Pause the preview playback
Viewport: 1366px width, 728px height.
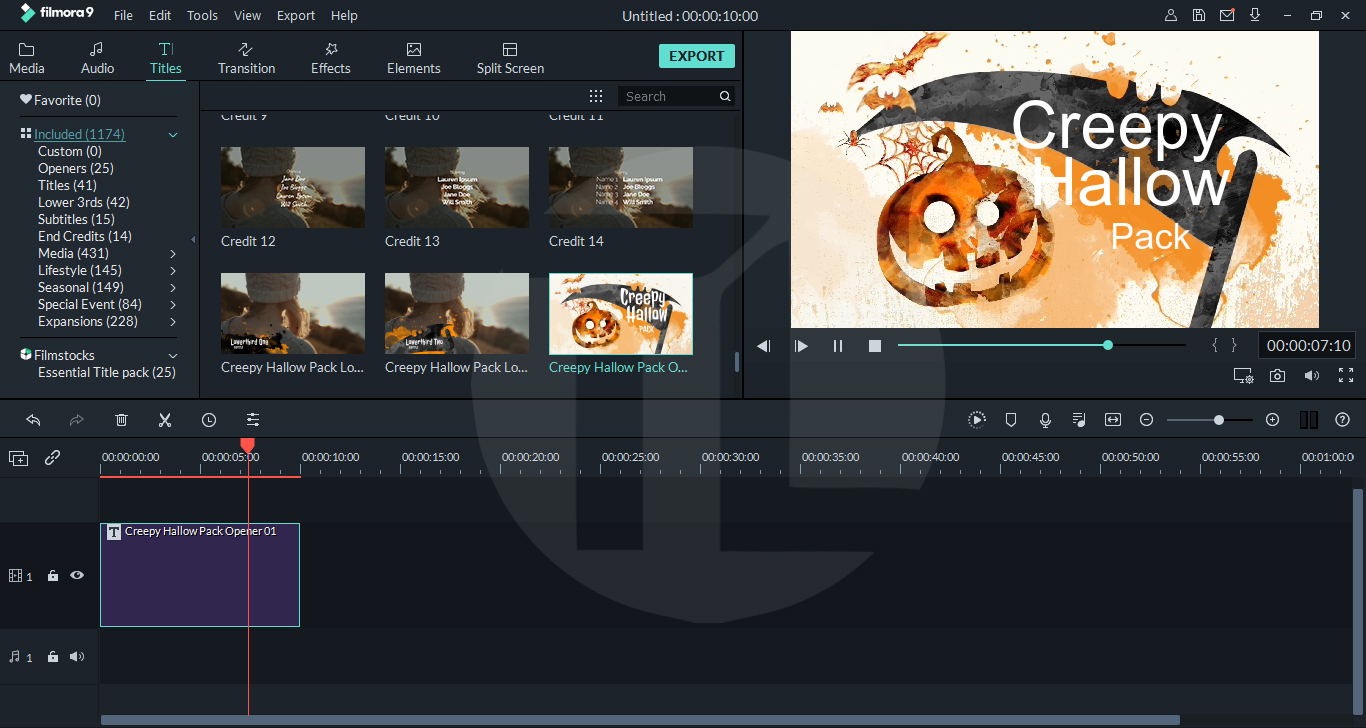tap(838, 346)
